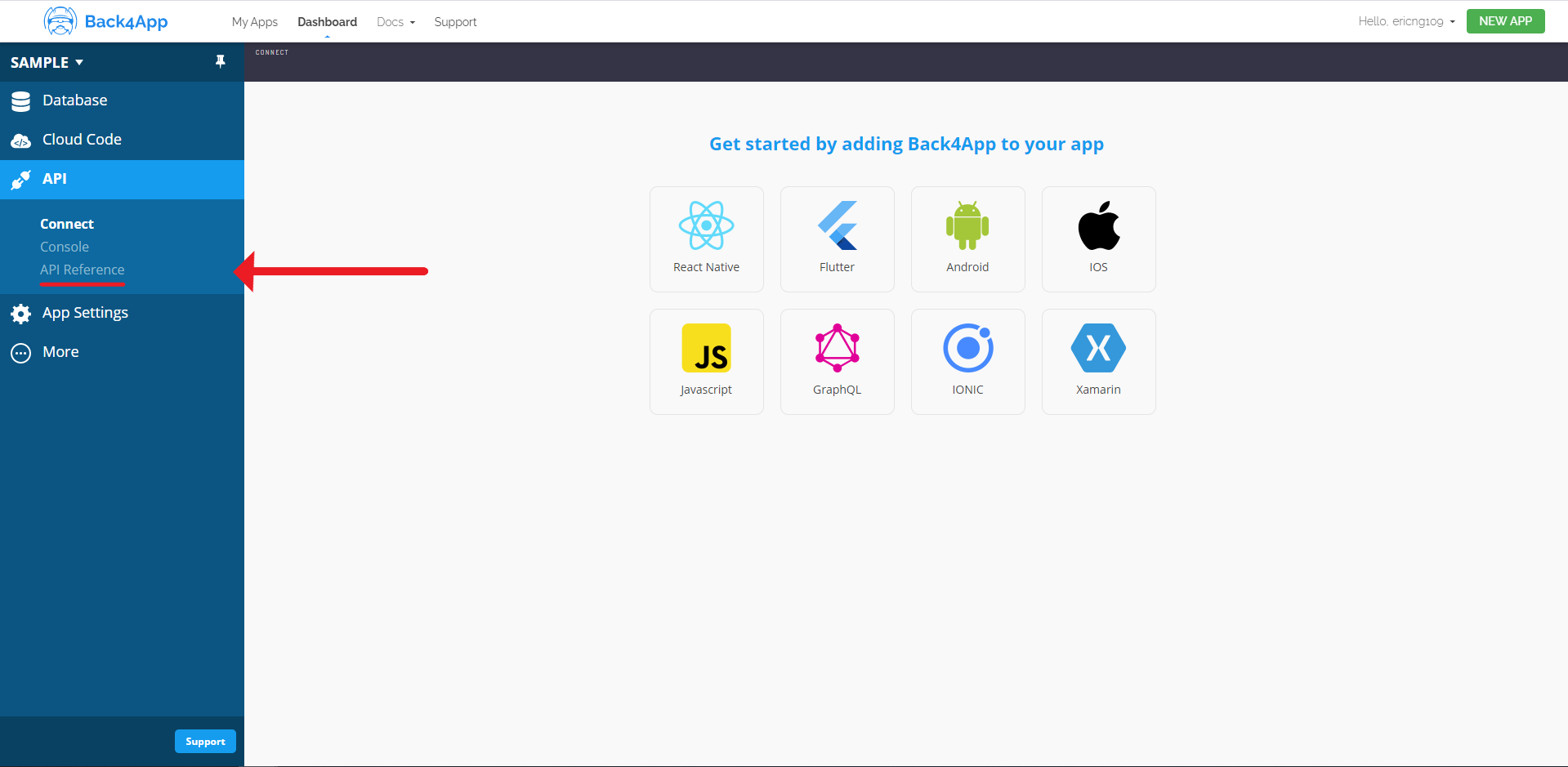Screen dimensions: 1568x767
Task: Click the Xamarin card label
Action: (1098, 390)
